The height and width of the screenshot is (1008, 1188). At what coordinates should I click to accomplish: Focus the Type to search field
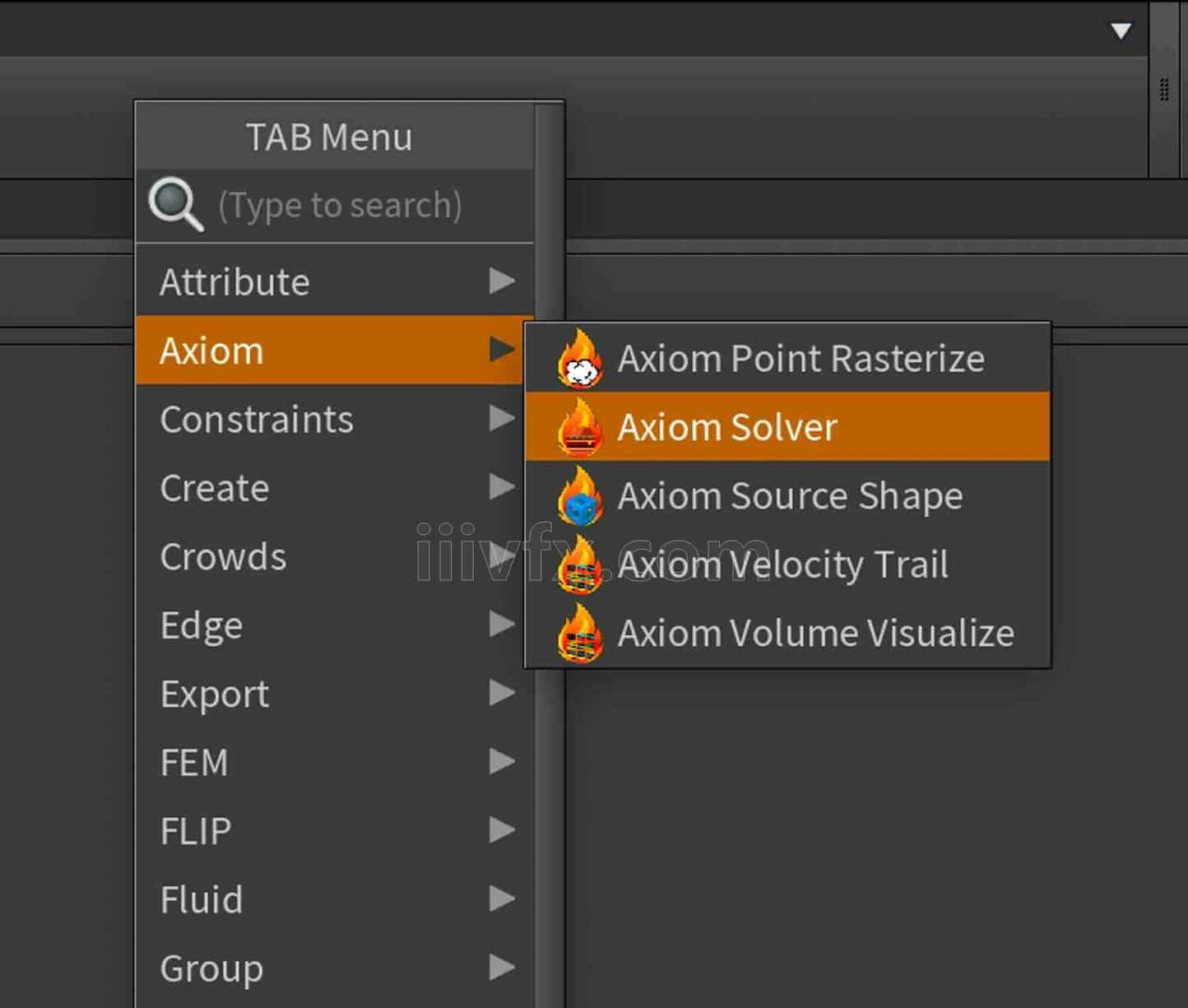coord(335,206)
